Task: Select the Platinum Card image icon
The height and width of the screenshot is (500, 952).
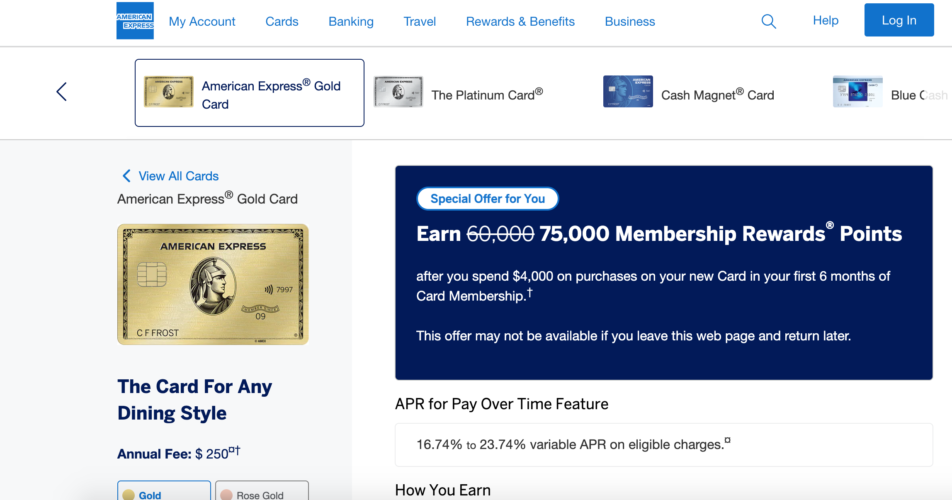Action: 398,92
